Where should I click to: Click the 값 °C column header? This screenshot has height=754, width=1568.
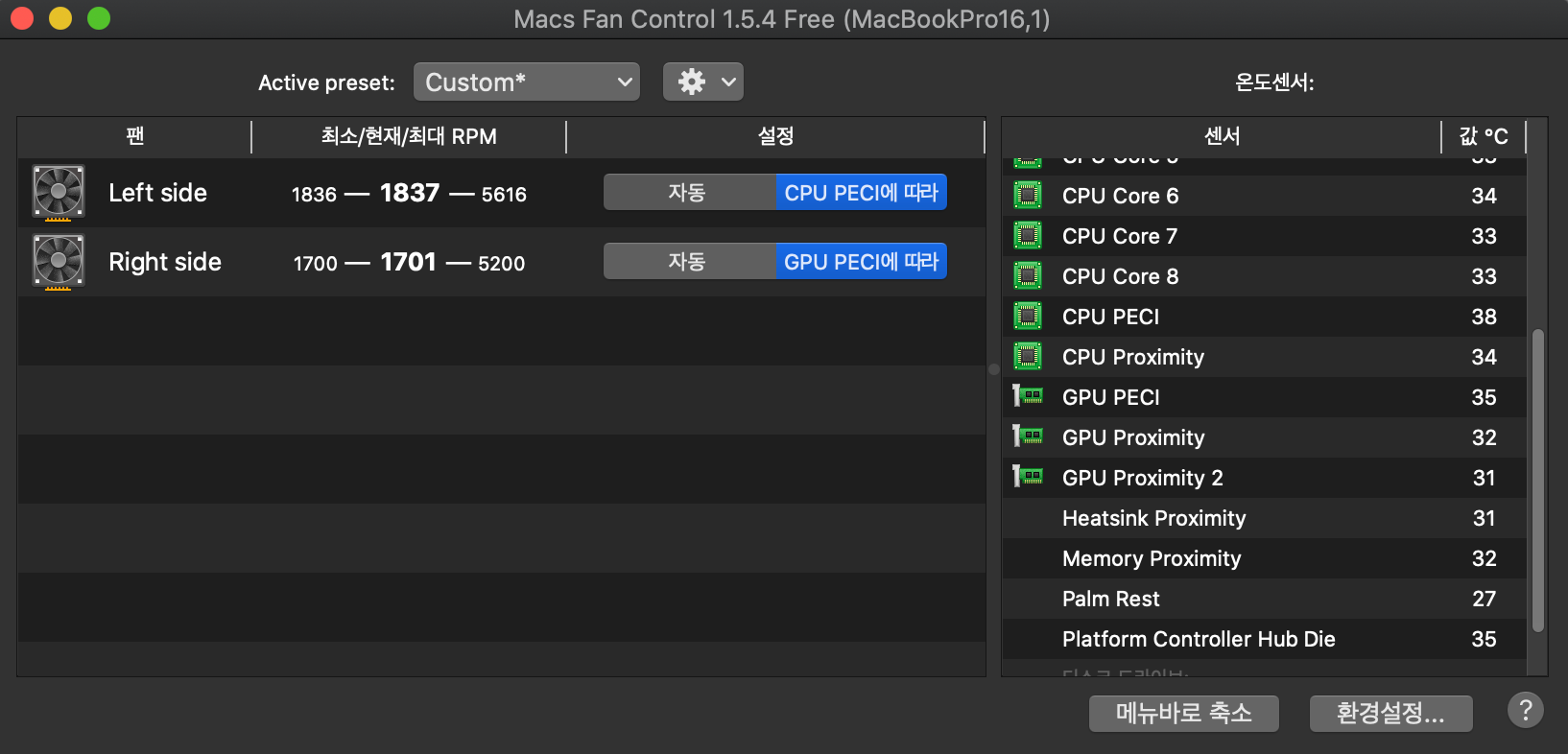click(x=1484, y=136)
